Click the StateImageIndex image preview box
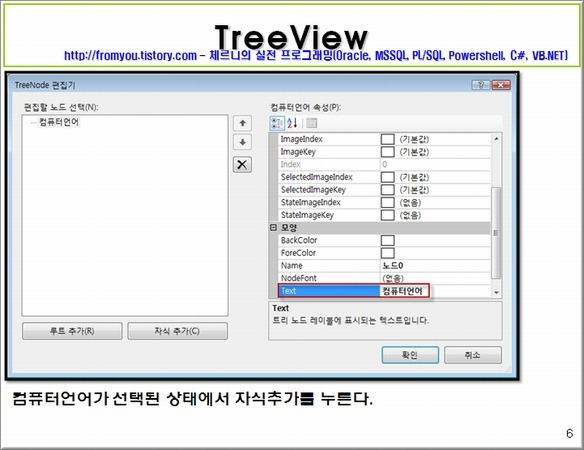 click(x=388, y=203)
